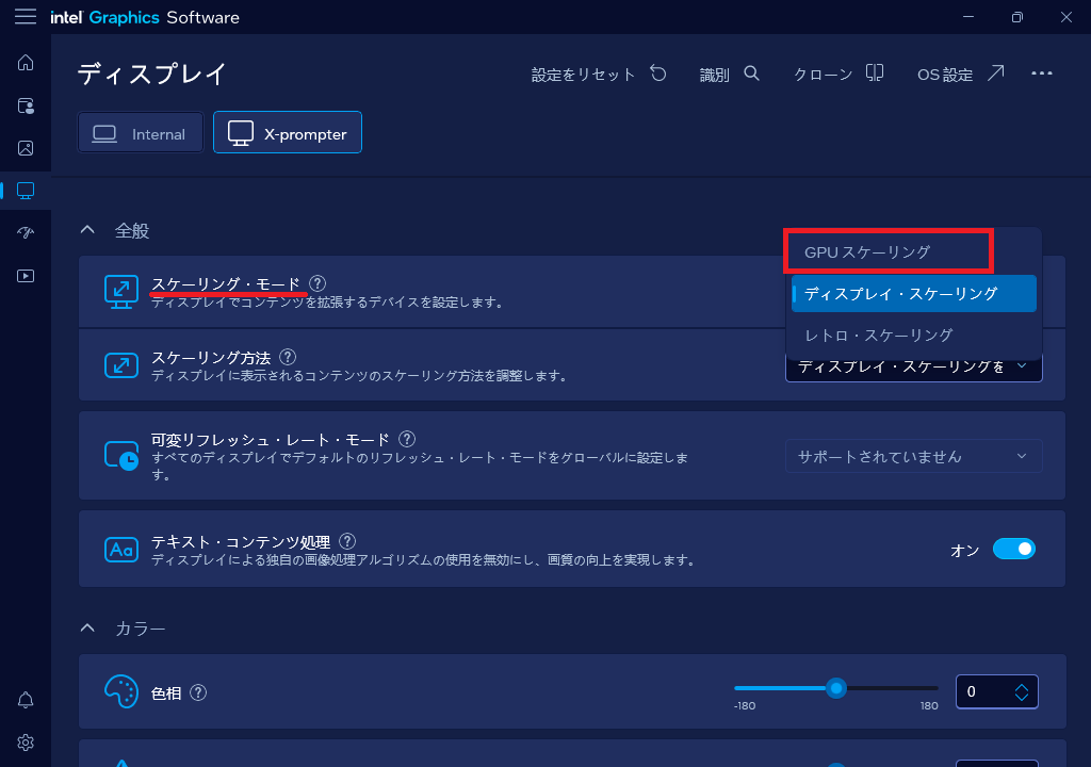Click the 色相 label text
The width and height of the screenshot is (1091, 768).
166,694
